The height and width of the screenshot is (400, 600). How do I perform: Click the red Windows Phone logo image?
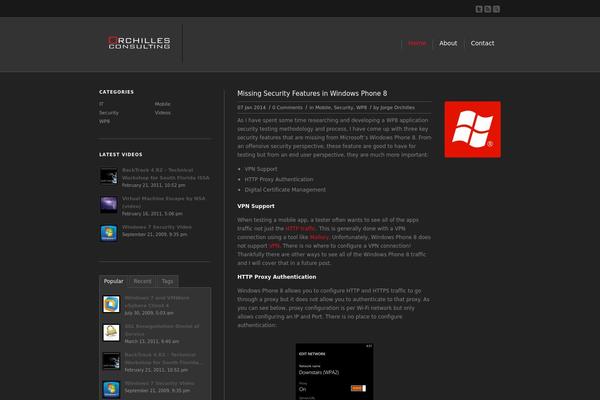click(473, 129)
